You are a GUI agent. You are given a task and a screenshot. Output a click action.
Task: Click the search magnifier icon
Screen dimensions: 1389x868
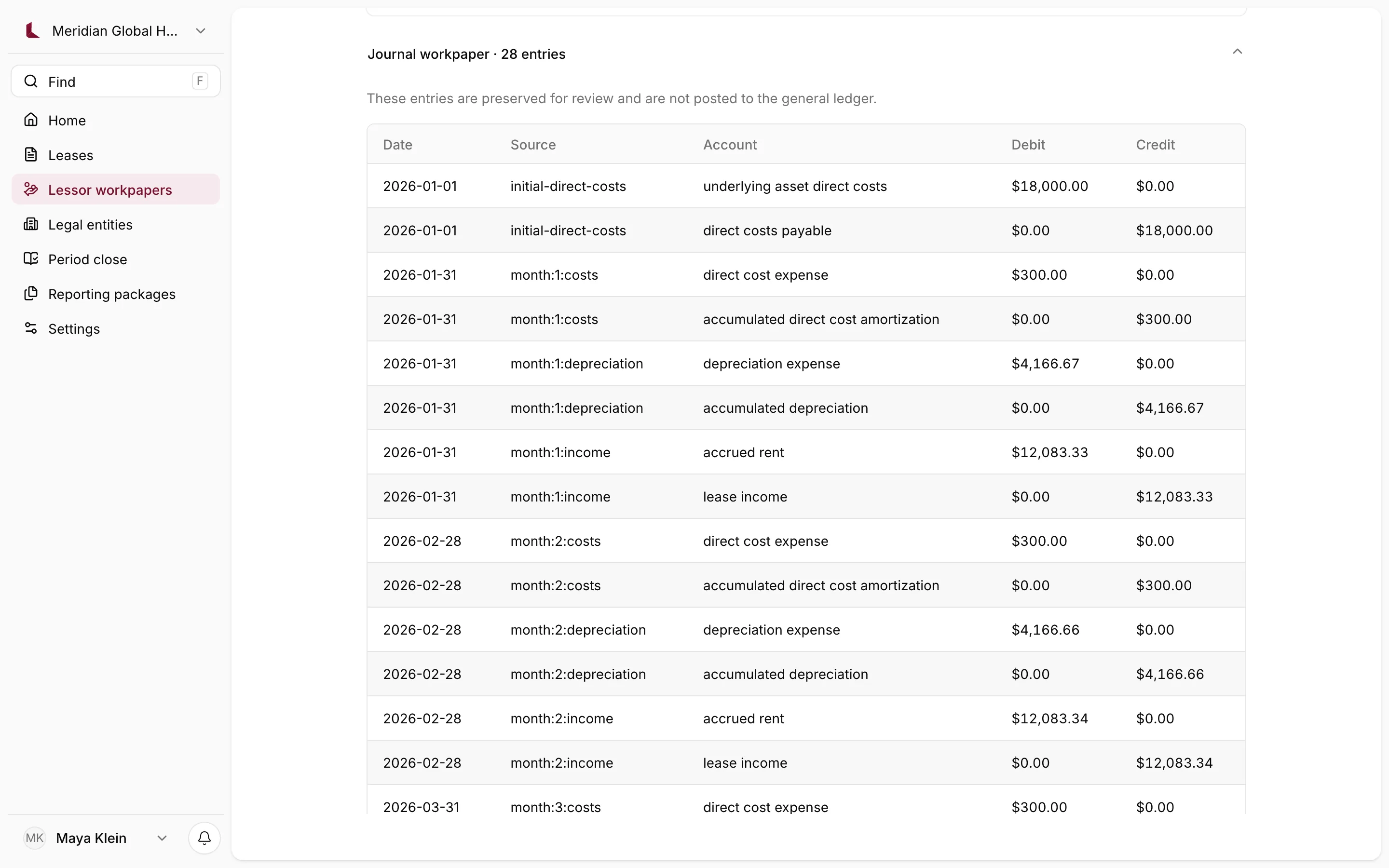(31, 81)
